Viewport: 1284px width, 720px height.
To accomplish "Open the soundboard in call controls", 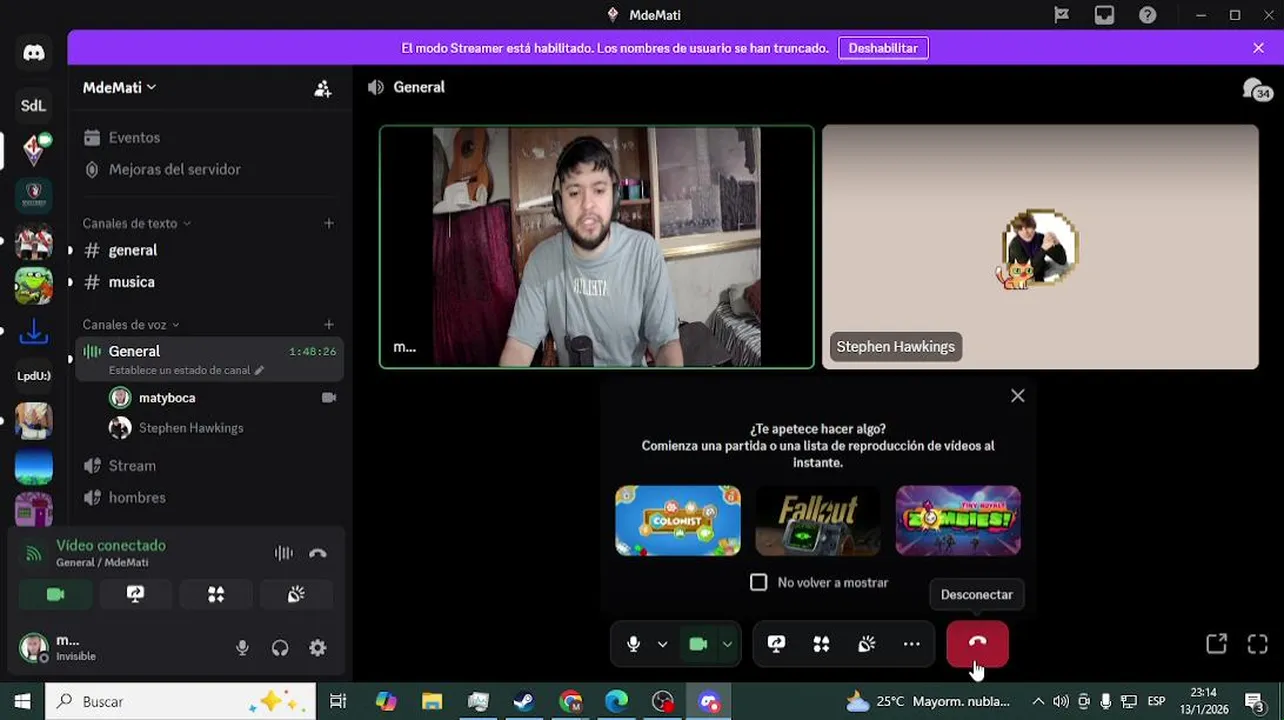I will tap(866, 644).
